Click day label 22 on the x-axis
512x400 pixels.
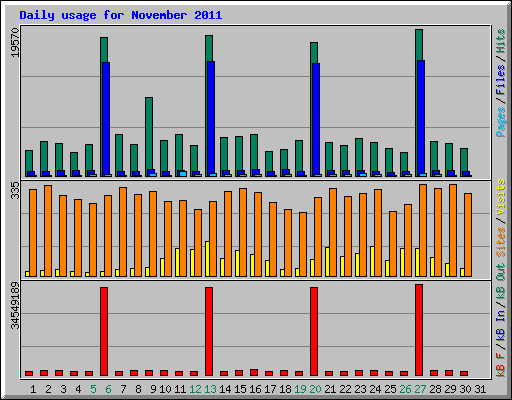click(x=345, y=389)
